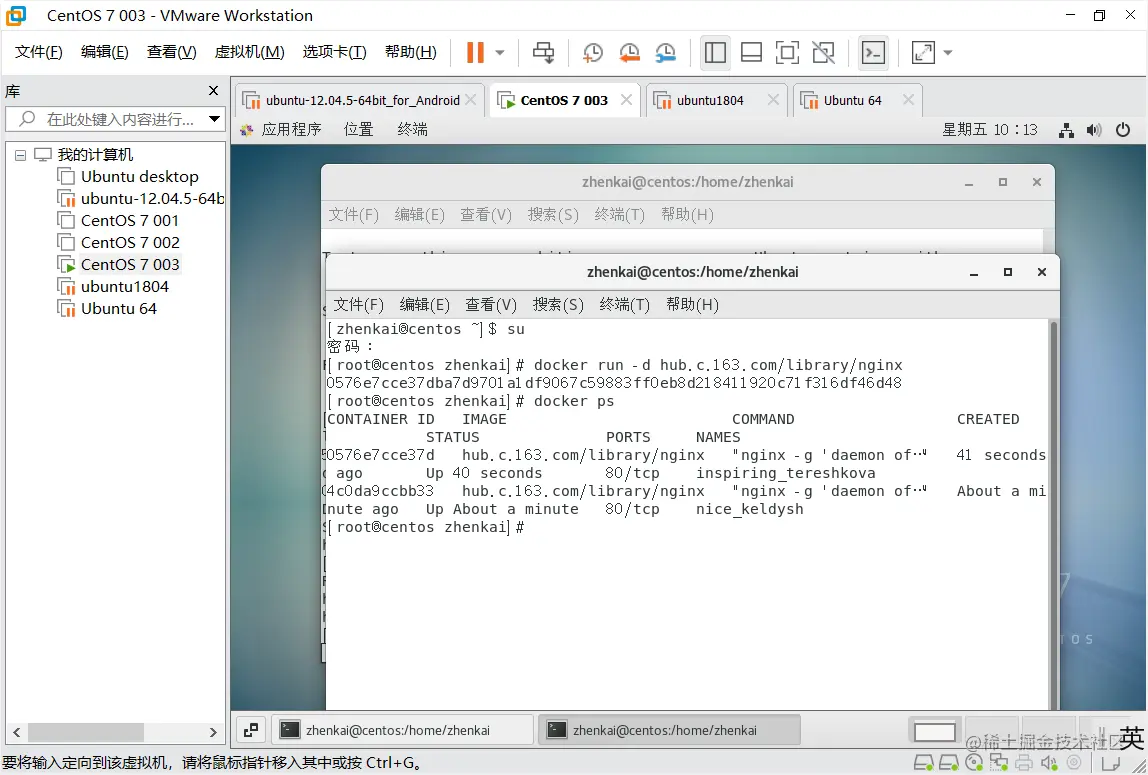Open the library search filter dropdown
Screen dimensions: 1148x775
215,119
